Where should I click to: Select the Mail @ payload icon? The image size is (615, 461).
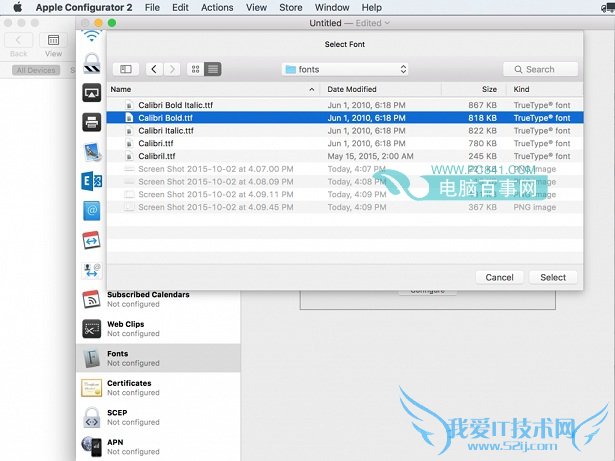(x=92, y=211)
